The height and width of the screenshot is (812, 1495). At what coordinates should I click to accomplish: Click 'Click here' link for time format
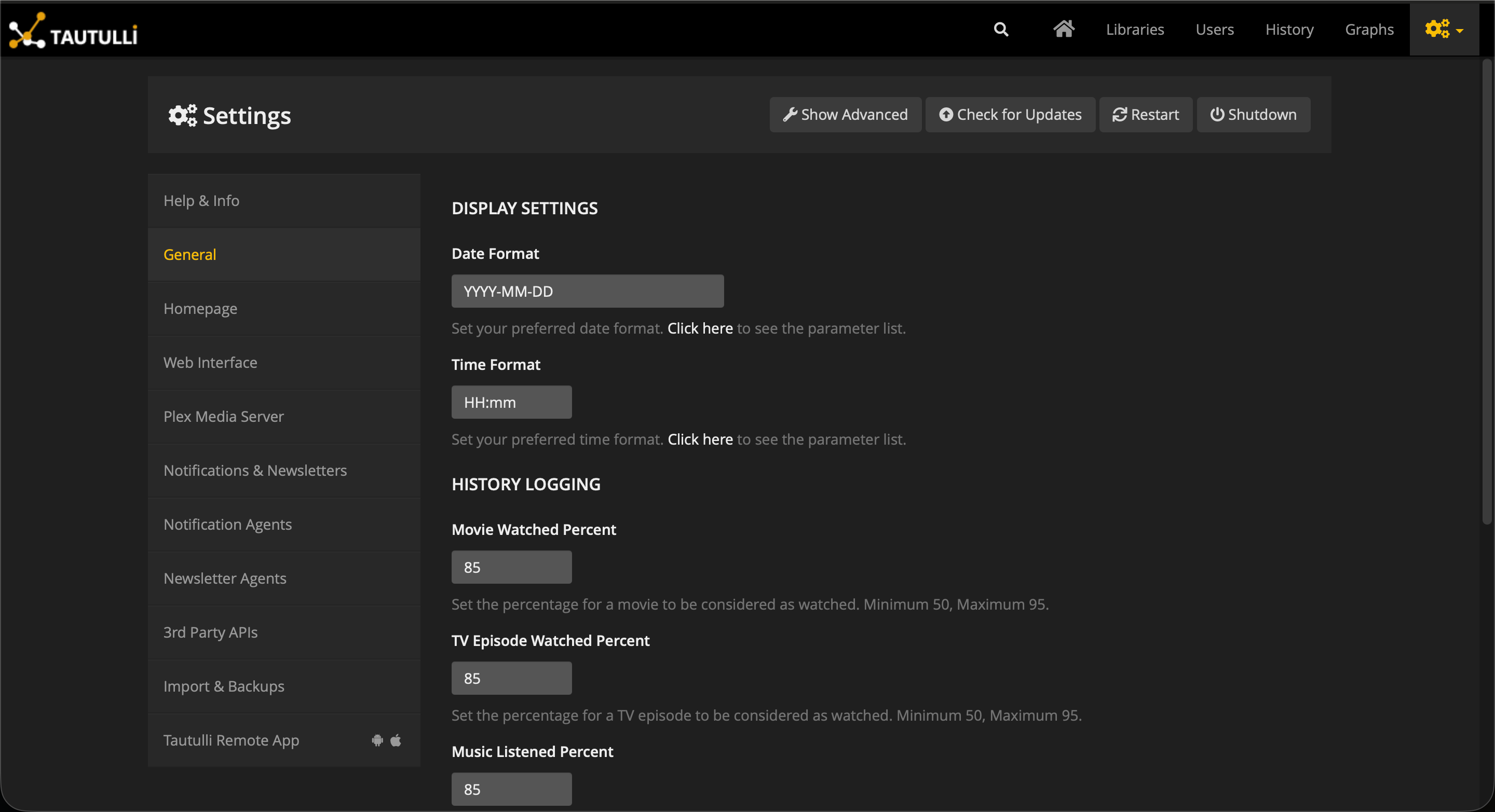click(700, 439)
